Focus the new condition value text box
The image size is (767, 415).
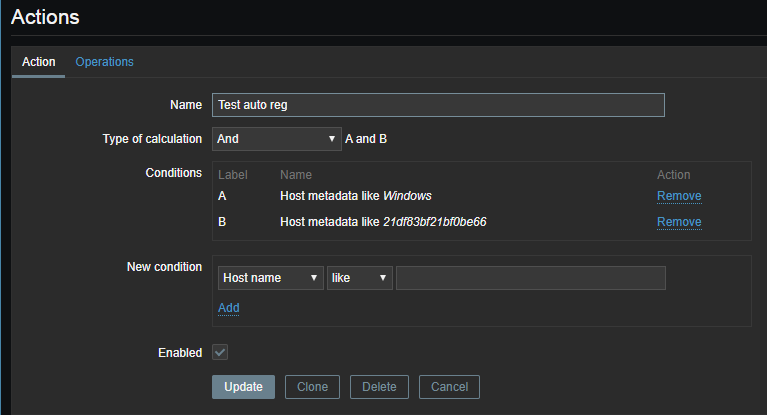[530, 277]
